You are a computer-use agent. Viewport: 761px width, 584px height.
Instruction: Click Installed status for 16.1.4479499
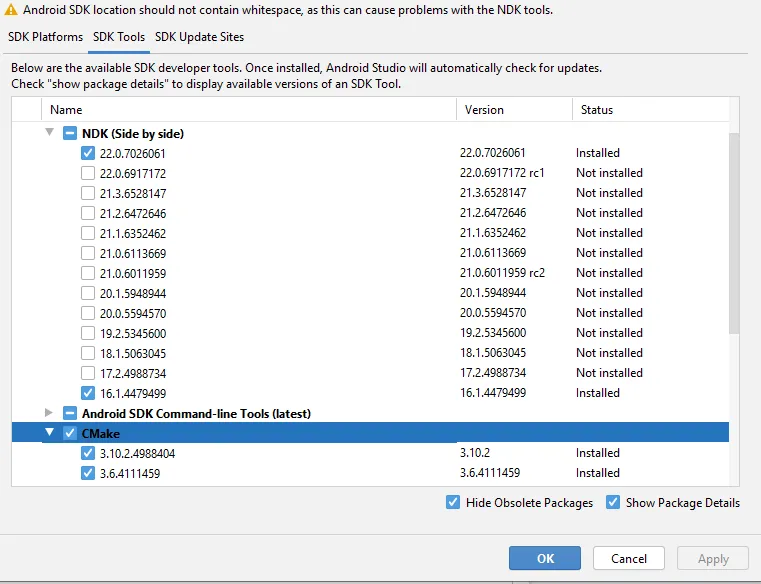[x=597, y=392]
